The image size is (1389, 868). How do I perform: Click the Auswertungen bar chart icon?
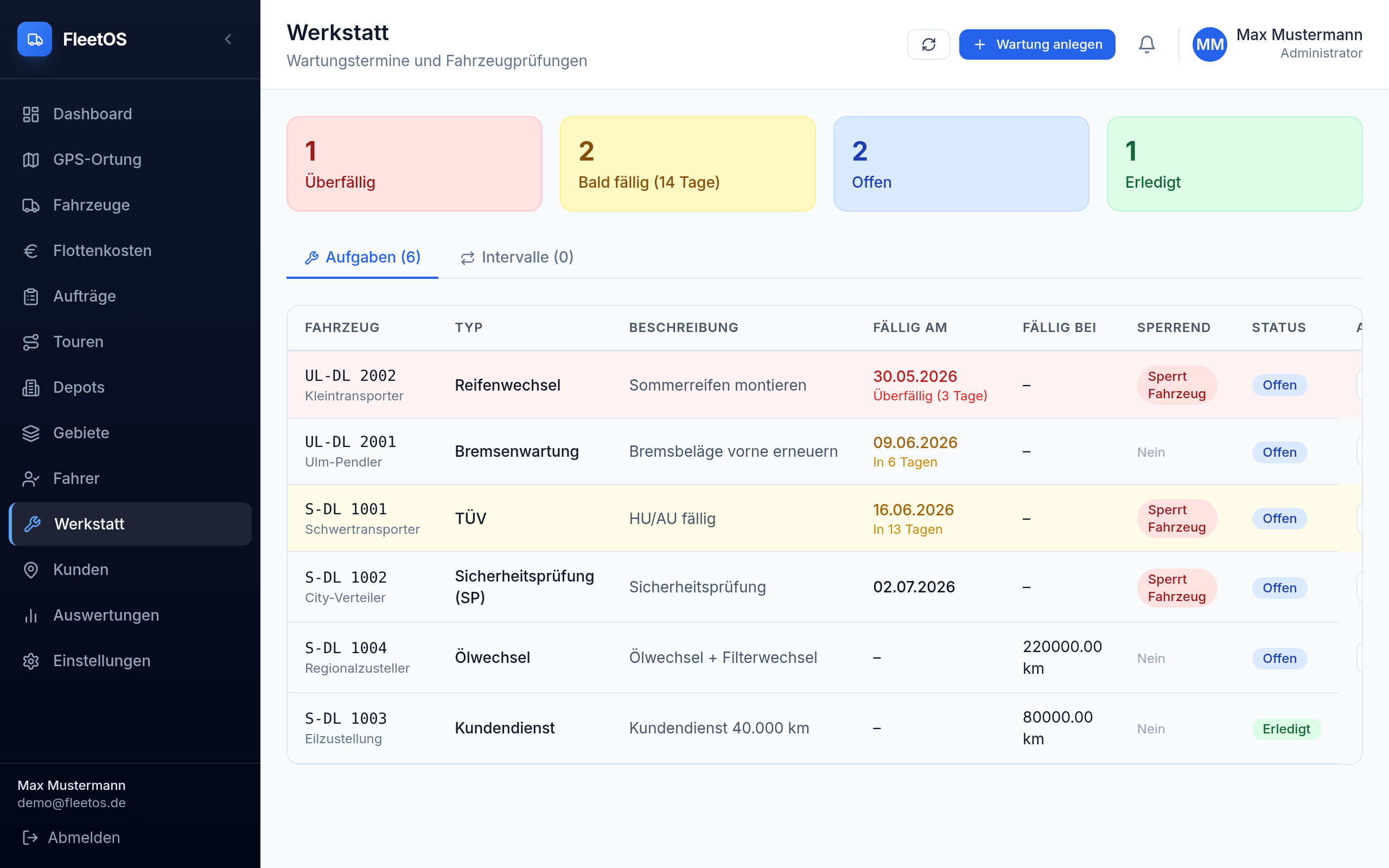click(x=31, y=615)
